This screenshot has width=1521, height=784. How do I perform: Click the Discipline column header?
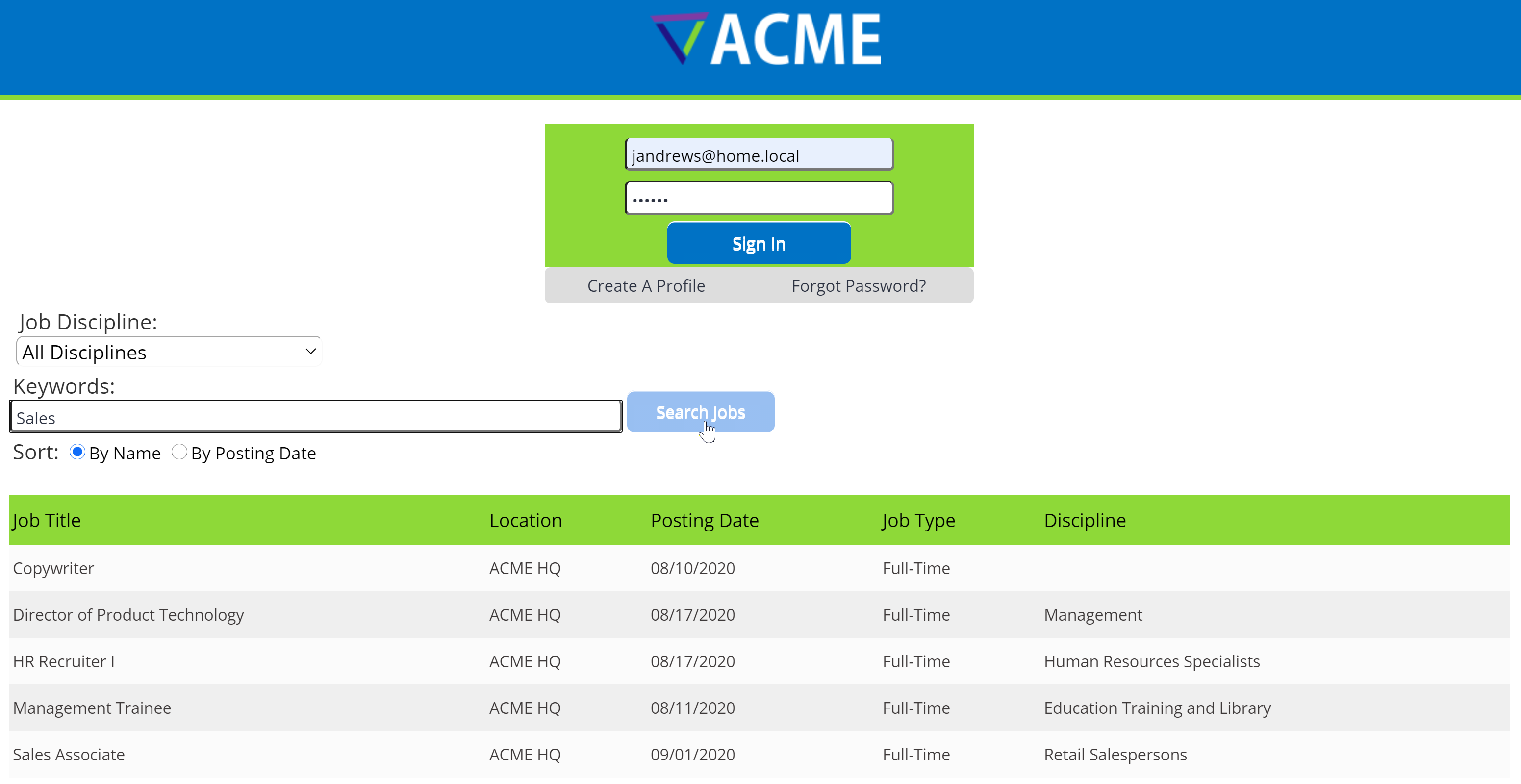point(1084,520)
